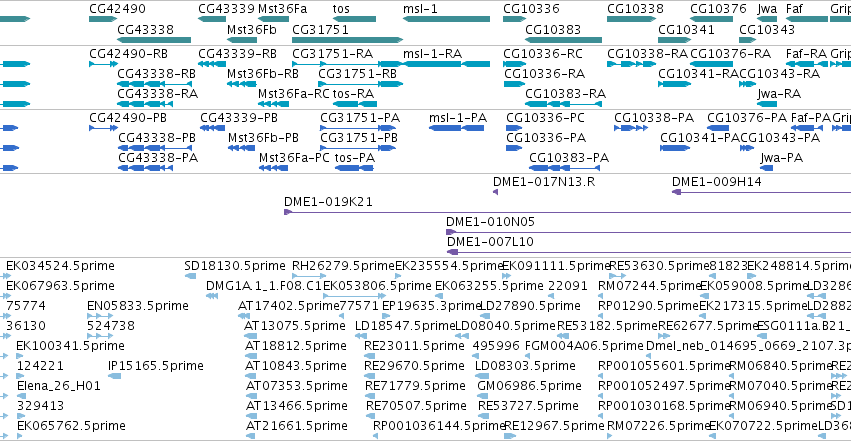Click the 'SD18130.5prime' EST label
Screen dimensions: 851x441
pyautogui.click(x=234, y=266)
